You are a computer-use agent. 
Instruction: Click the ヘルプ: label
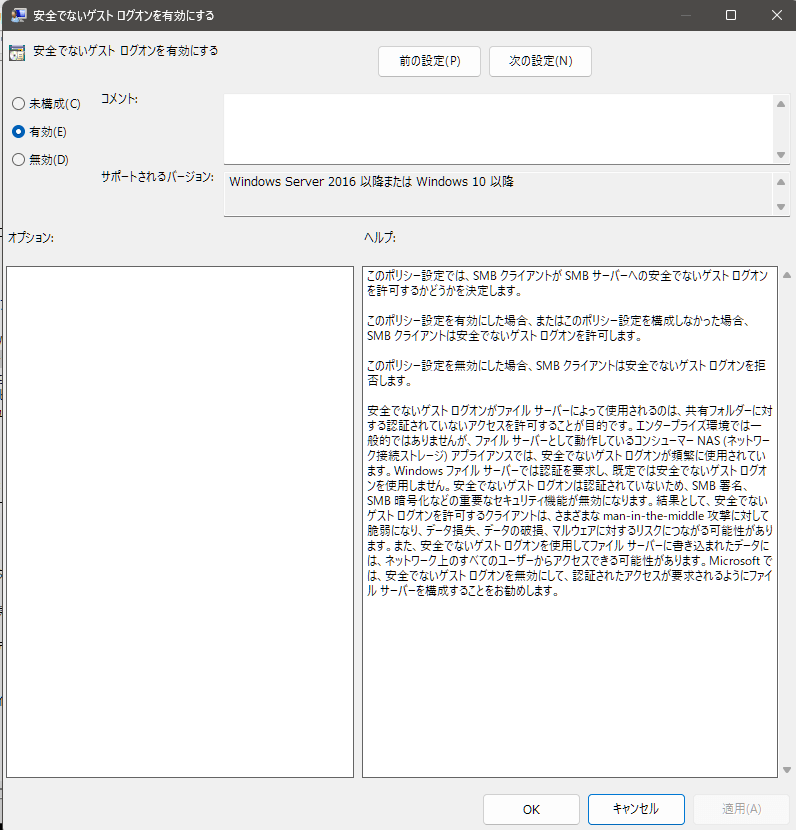tap(380, 238)
